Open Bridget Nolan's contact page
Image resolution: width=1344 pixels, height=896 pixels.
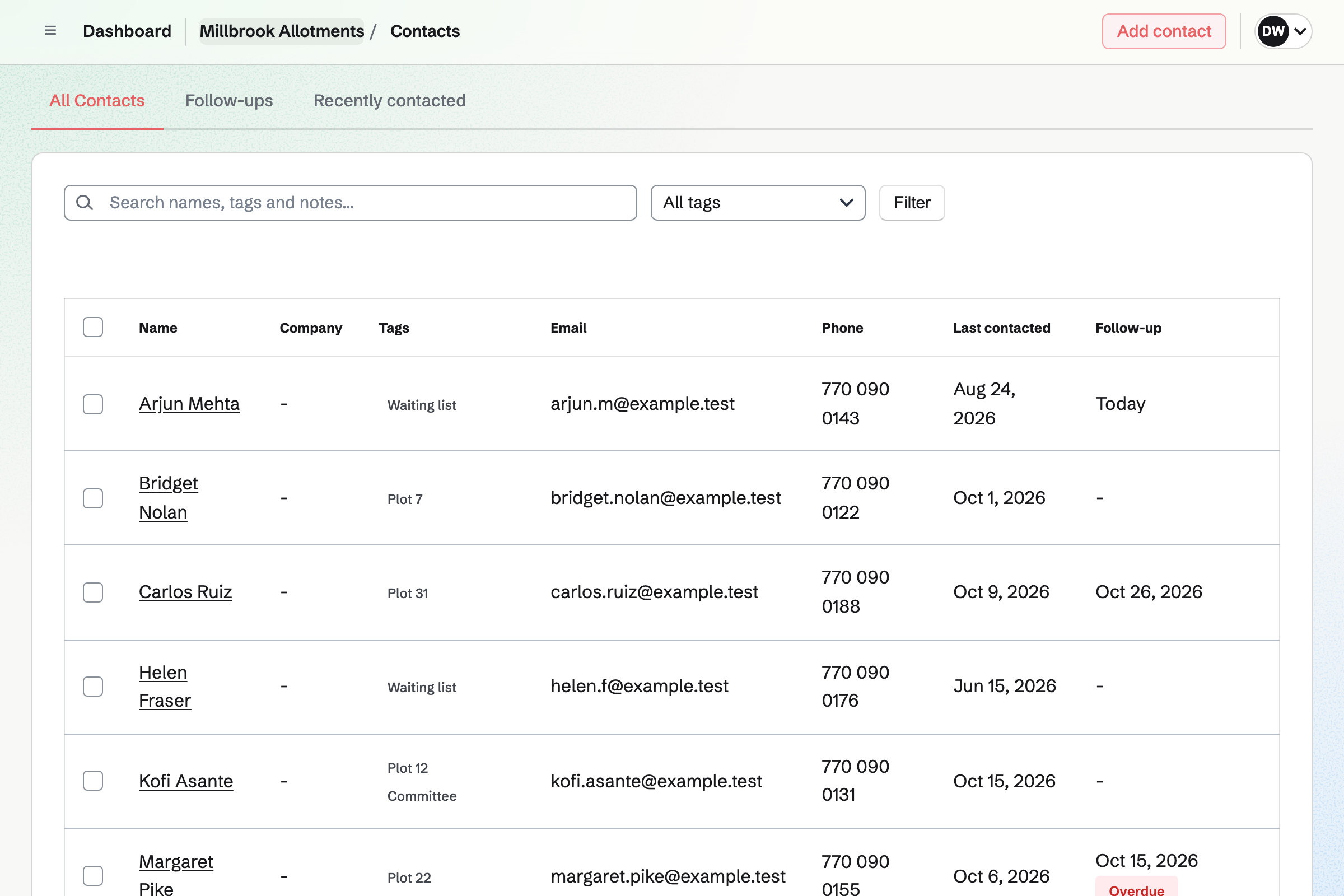(169, 498)
